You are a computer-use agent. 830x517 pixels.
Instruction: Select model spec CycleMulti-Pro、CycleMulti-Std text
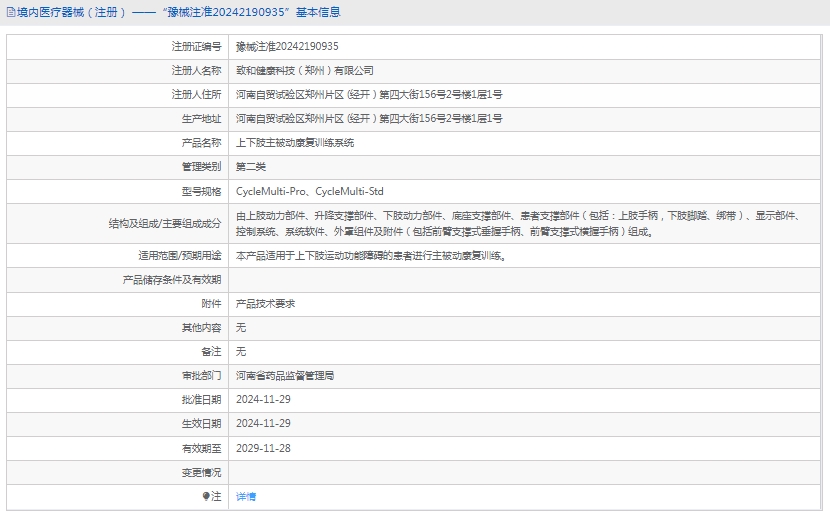pyautogui.click(x=309, y=191)
